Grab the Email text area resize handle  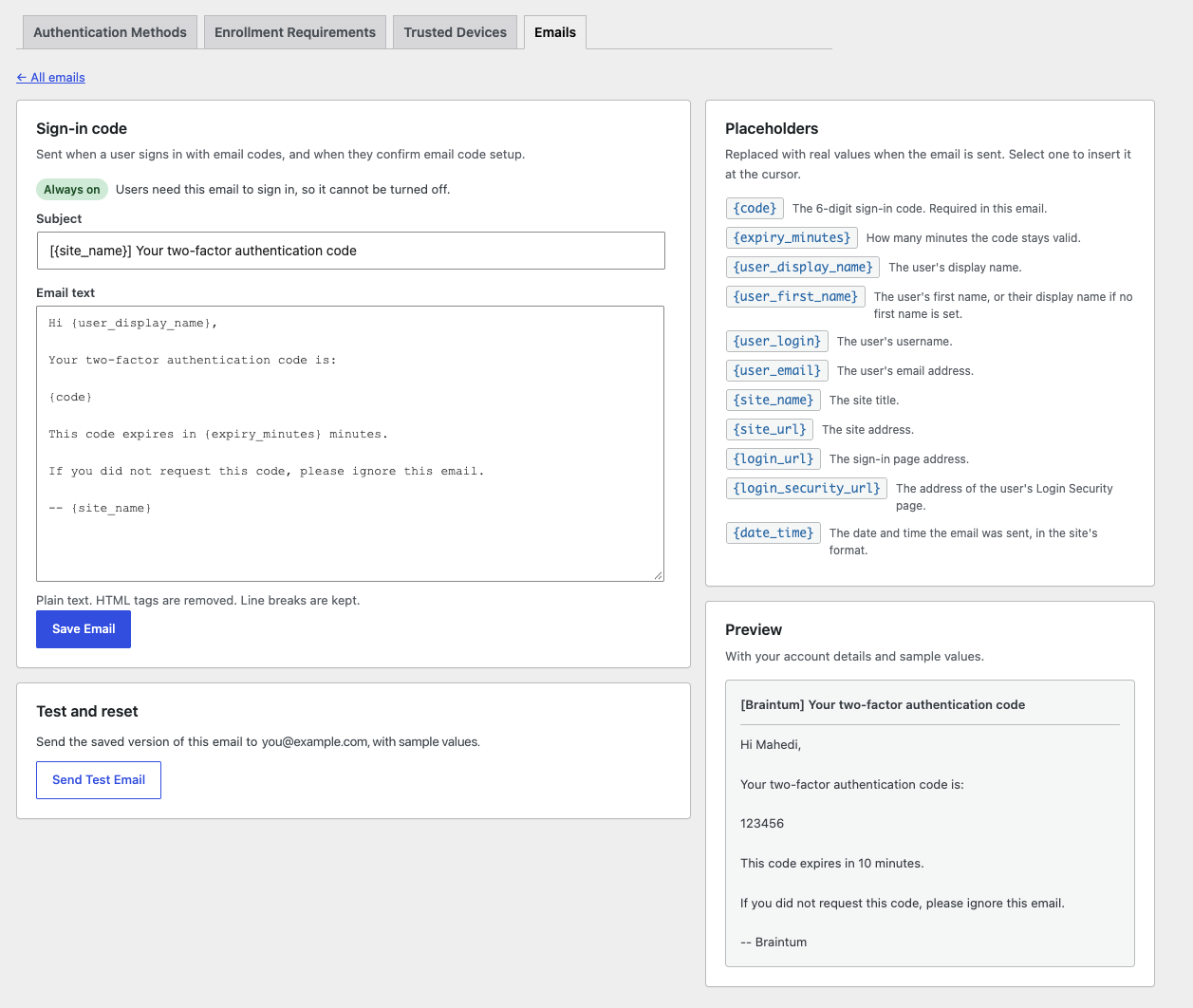[658, 575]
